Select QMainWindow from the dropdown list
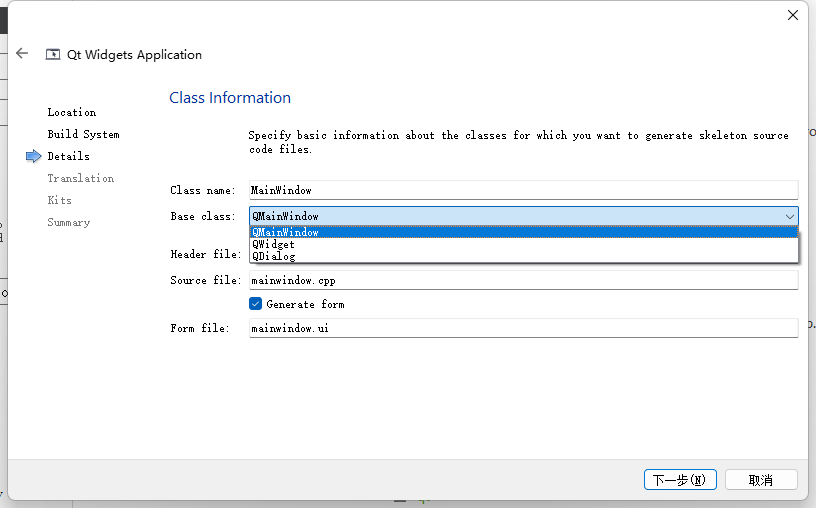 click(524, 232)
